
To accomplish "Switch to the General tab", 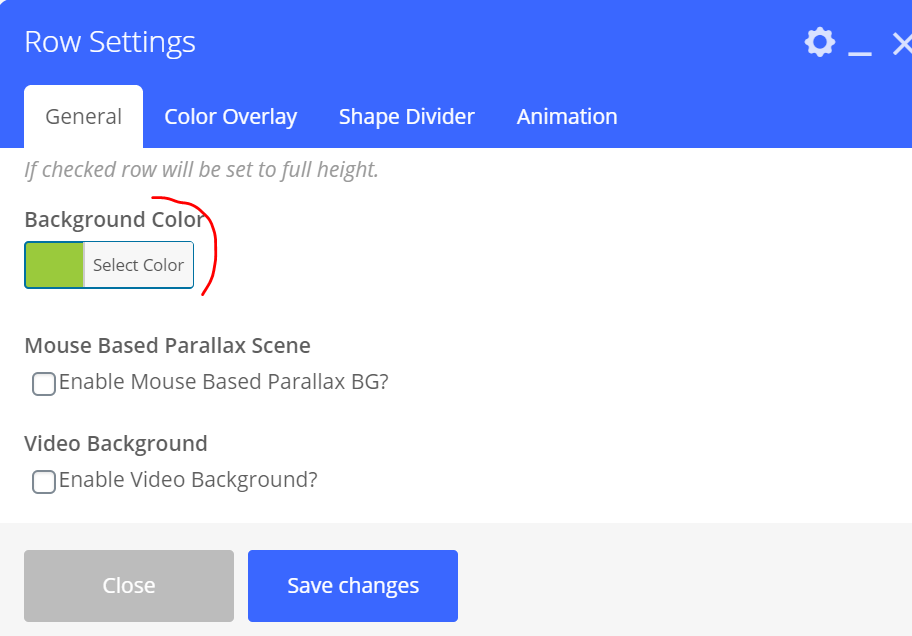I will tap(84, 117).
